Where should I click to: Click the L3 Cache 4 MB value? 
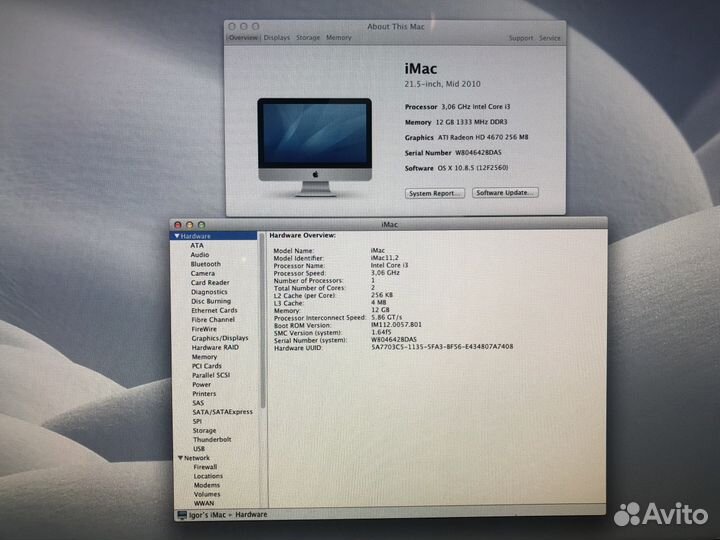pos(378,303)
